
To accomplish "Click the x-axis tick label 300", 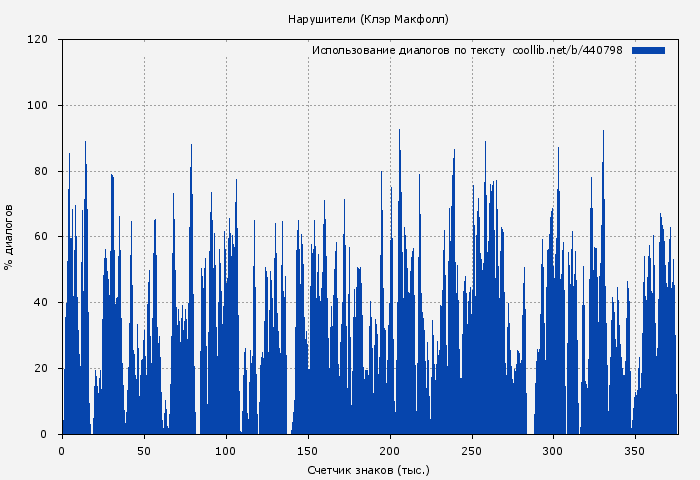I will click(x=552, y=450).
